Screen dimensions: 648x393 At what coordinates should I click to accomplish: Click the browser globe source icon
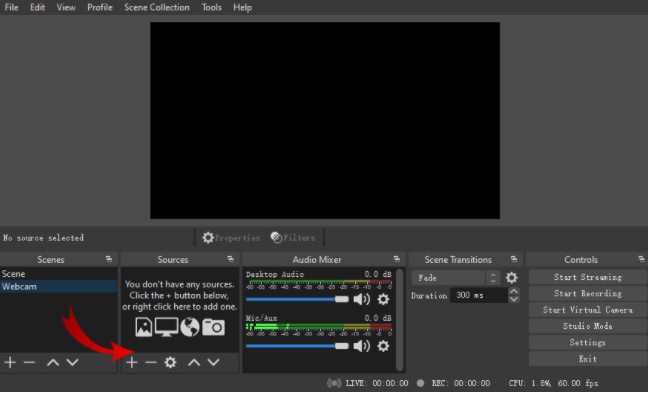point(190,327)
